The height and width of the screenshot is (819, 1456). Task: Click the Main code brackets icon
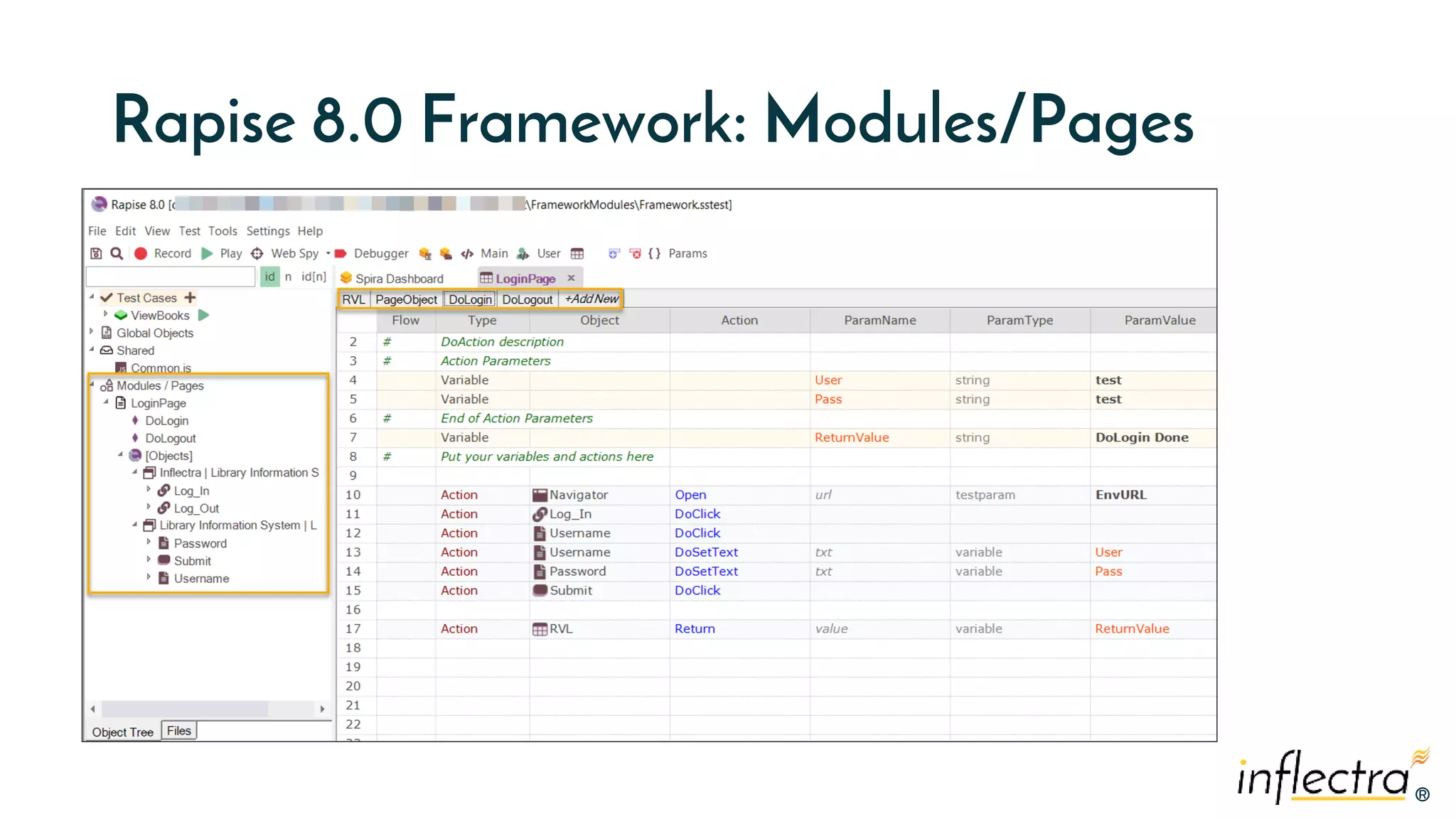click(x=467, y=253)
